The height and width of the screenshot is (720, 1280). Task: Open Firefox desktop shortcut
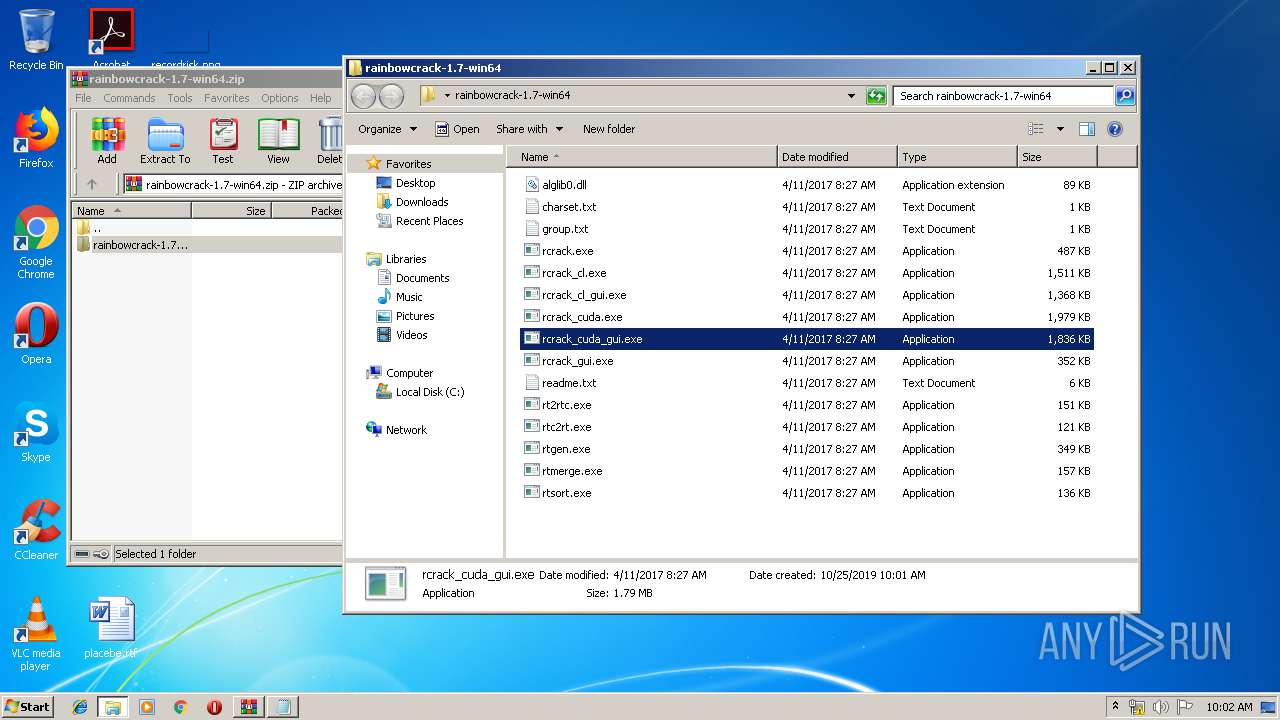pos(36,139)
